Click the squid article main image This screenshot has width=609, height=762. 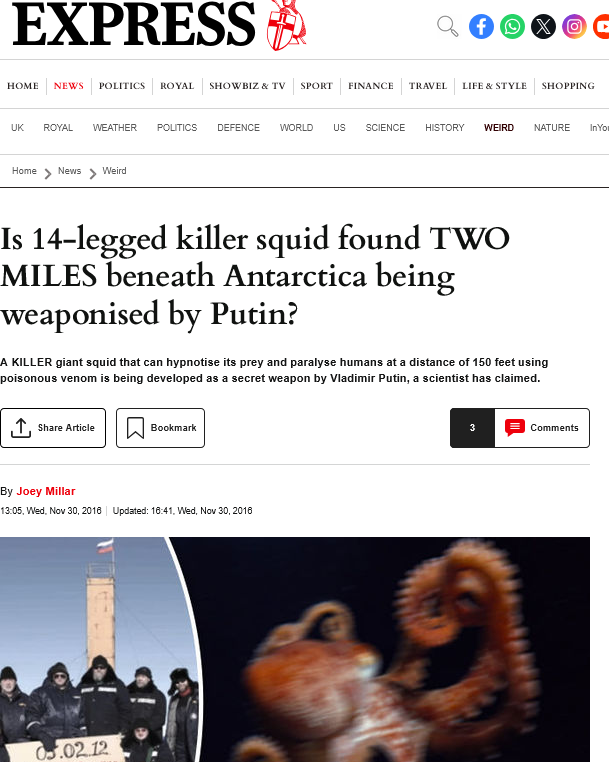click(x=295, y=649)
